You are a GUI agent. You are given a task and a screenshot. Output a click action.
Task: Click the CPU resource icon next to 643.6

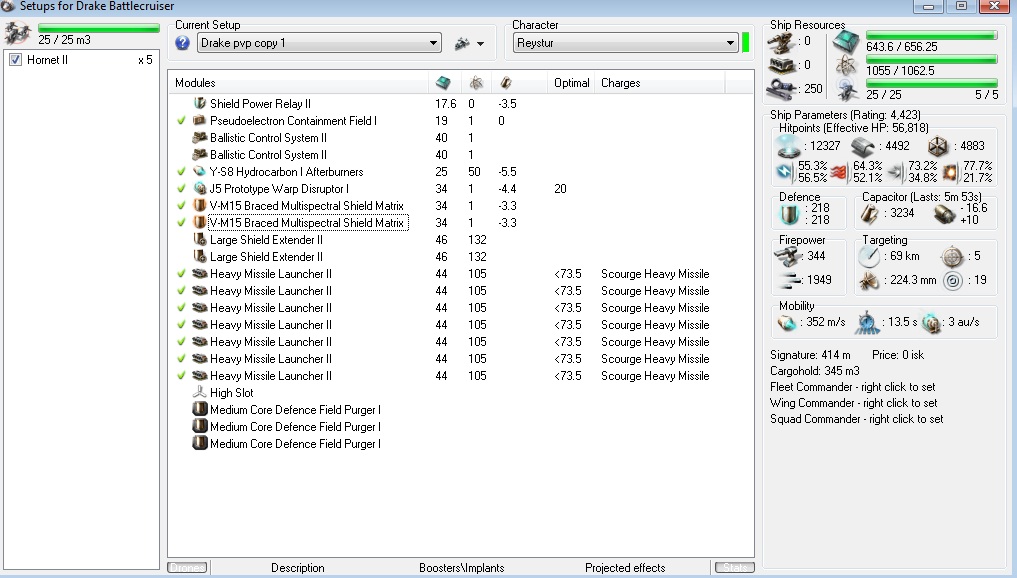pyautogui.click(x=846, y=42)
